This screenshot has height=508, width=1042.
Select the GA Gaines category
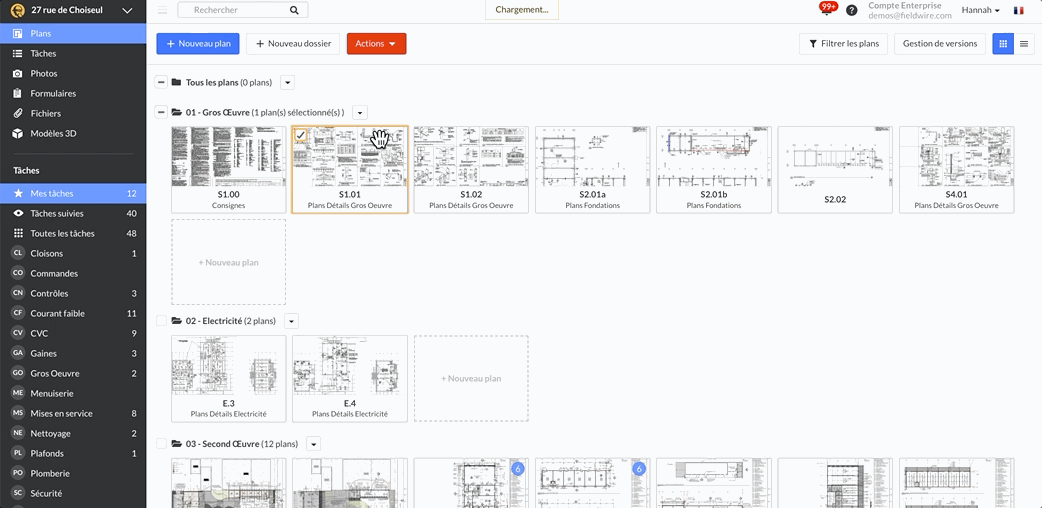coord(73,353)
